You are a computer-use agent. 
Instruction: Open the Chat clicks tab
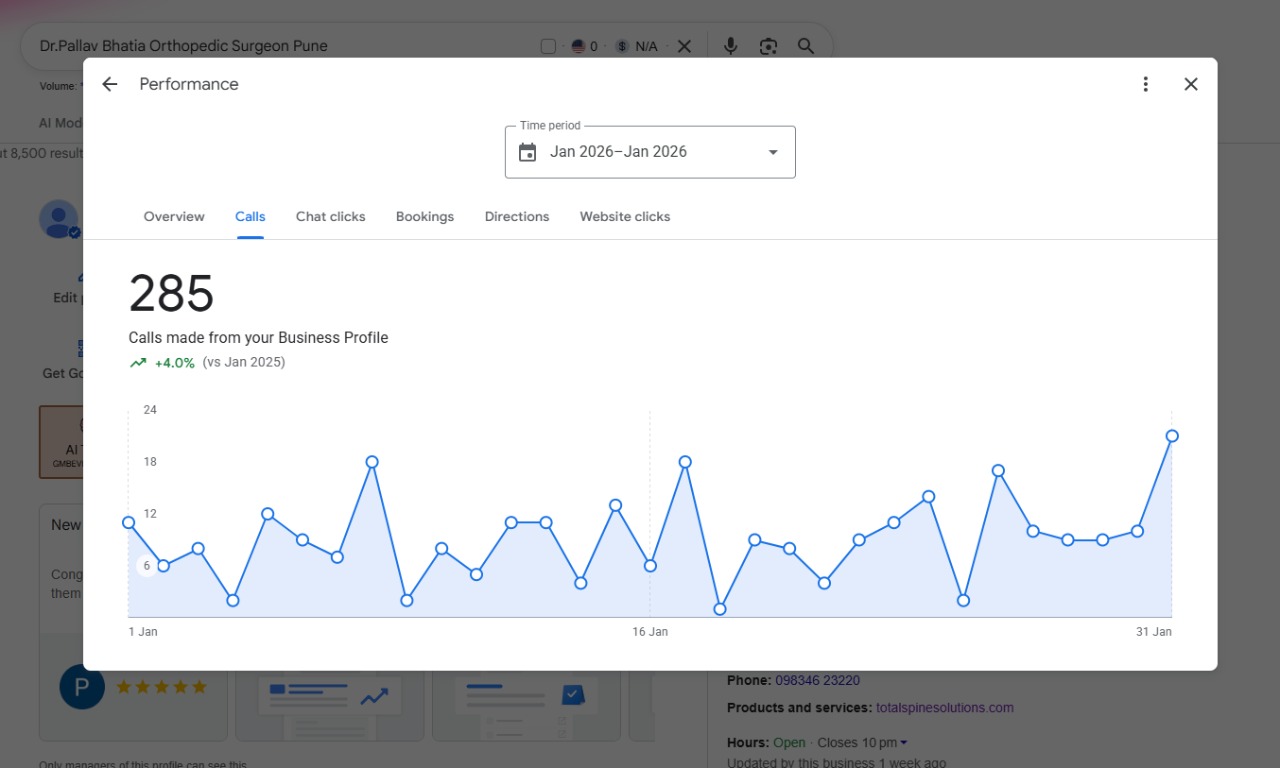click(331, 216)
